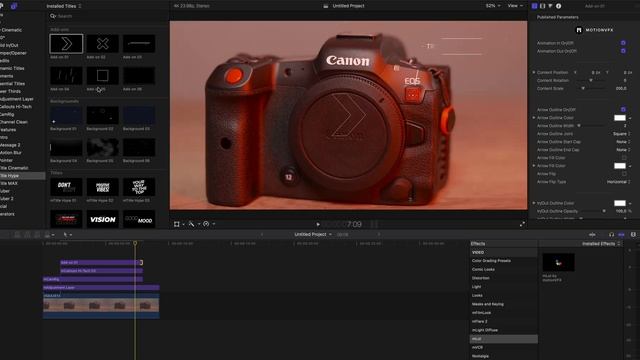Choose the Background 01 thumbnail
Screen dimensions: 640x360
point(66,116)
